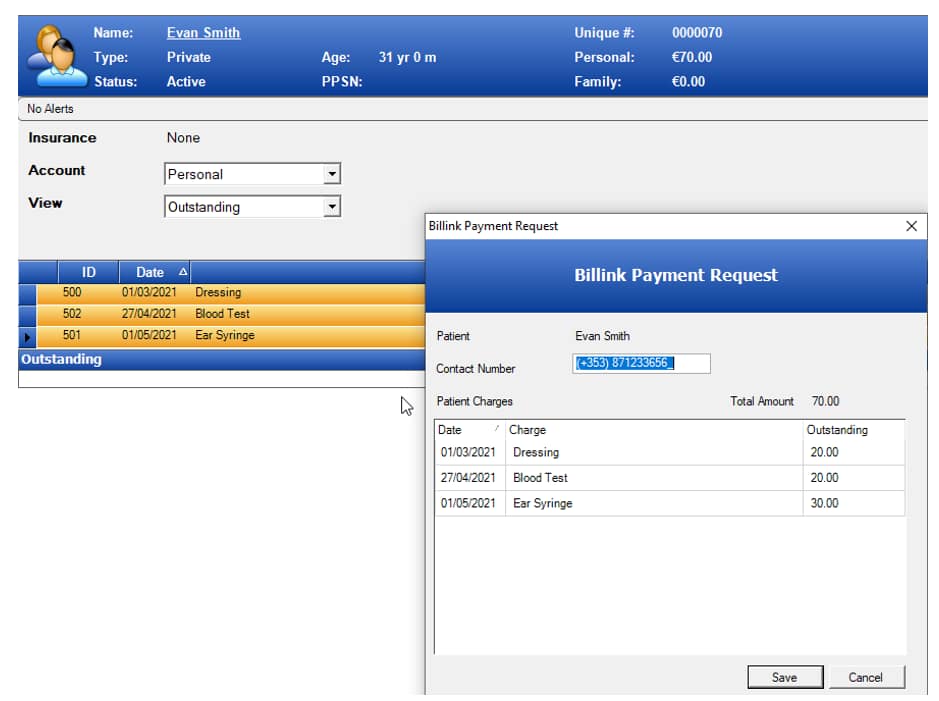Viewport: 939px width, 701px height.
Task: Select the Dressing charge of 20.00
Action: click(650, 452)
